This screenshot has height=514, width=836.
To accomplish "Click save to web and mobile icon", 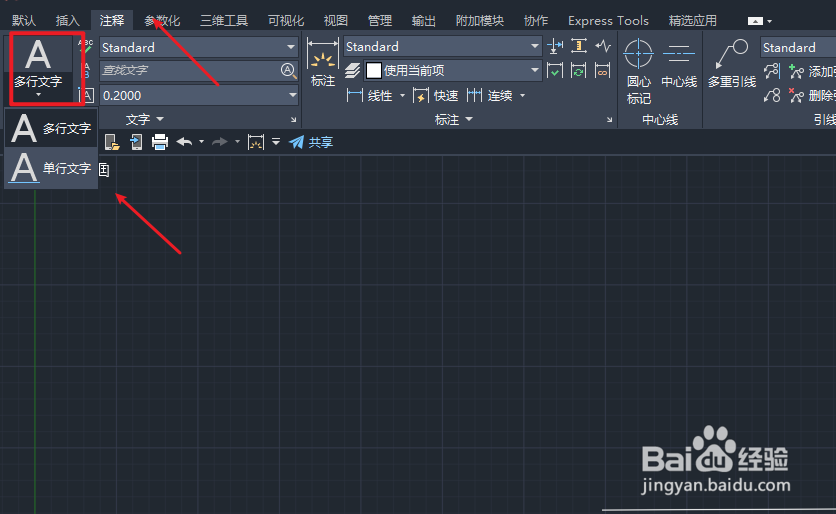I will (x=136, y=142).
